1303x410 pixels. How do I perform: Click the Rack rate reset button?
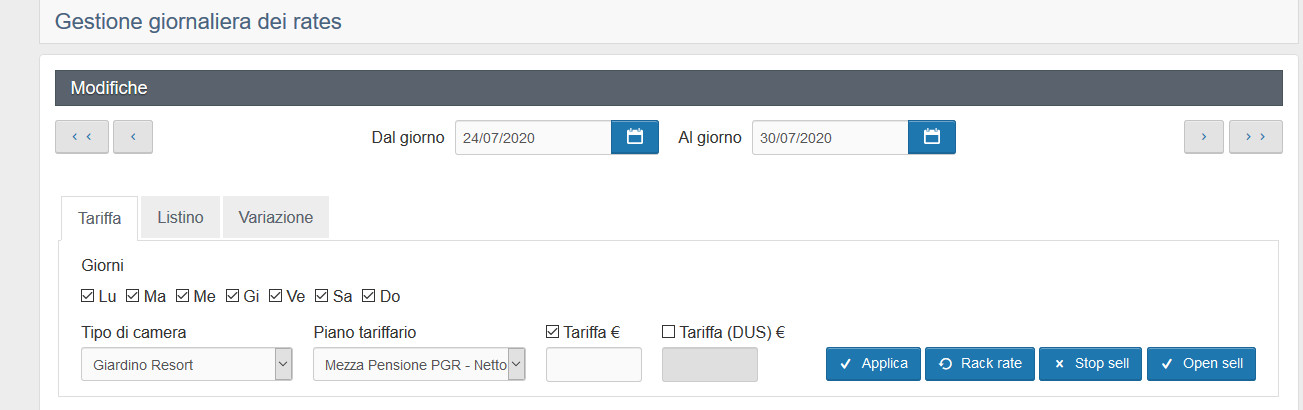981,364
